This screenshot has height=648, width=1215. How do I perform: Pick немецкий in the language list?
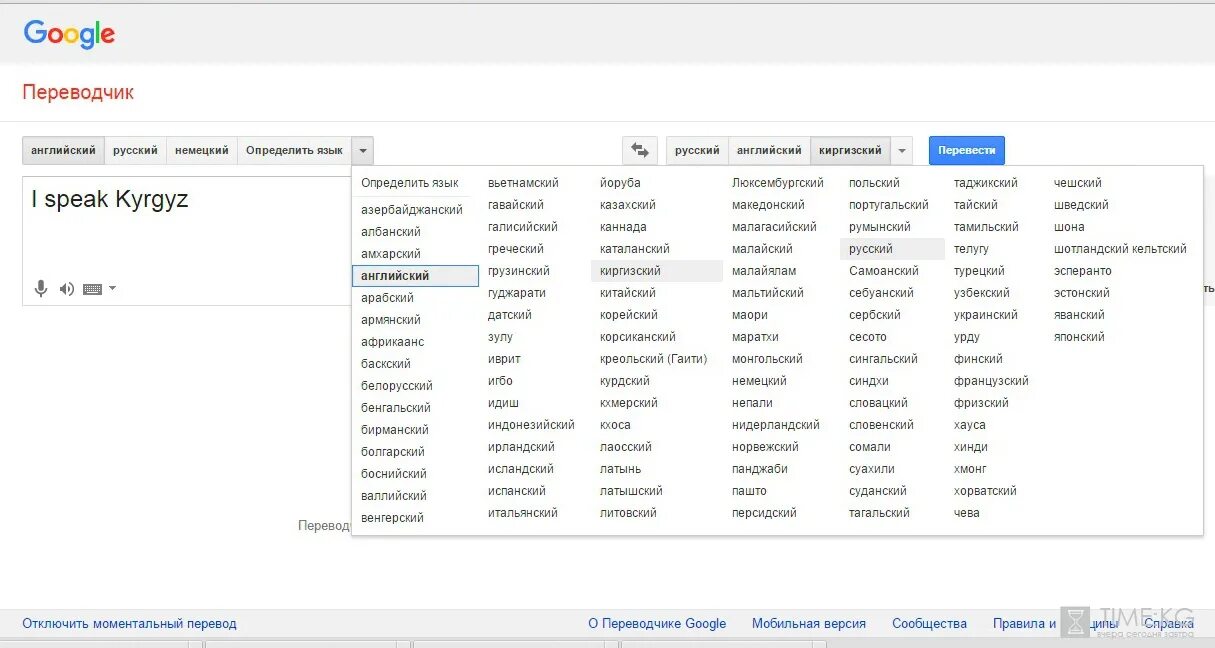tap(759, 381)
